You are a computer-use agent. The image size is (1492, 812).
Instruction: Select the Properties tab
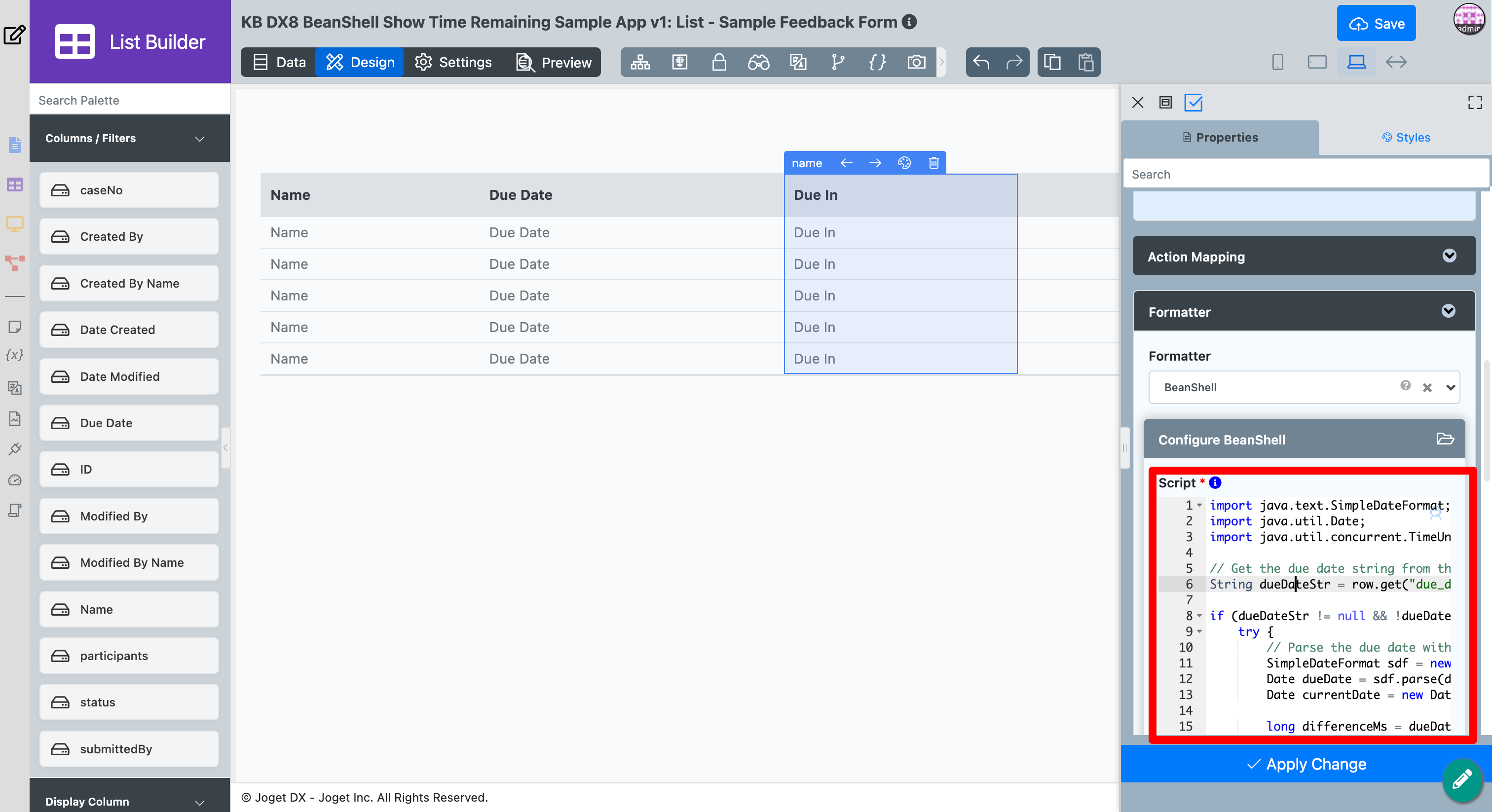click(x=1220, y=137)
